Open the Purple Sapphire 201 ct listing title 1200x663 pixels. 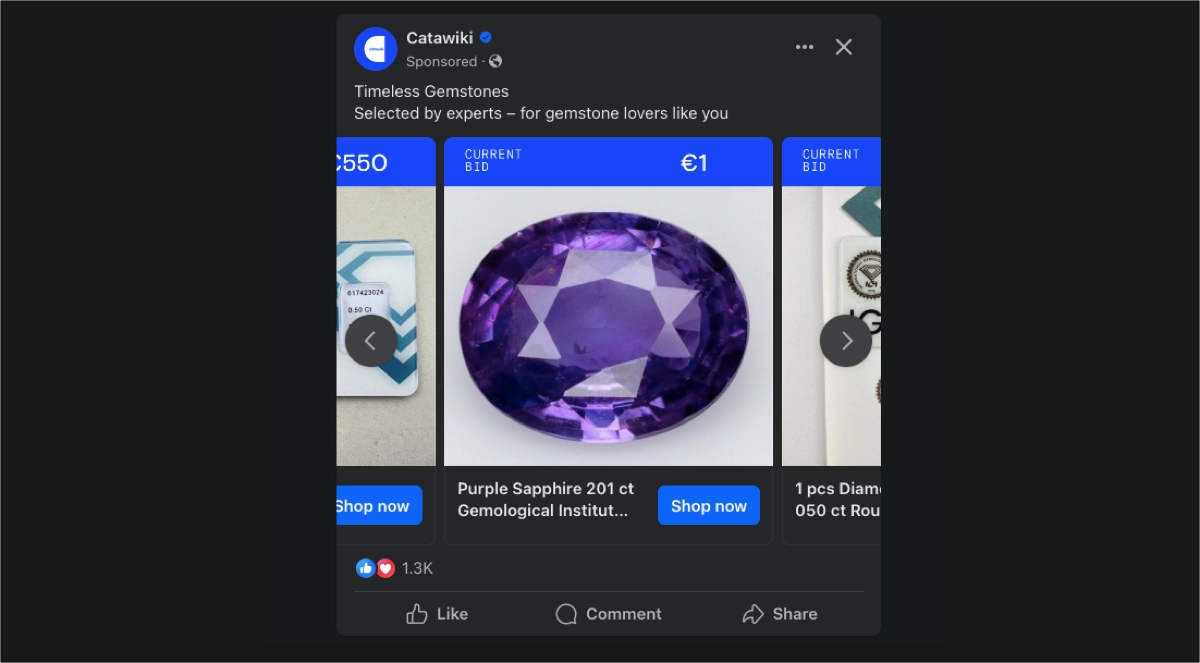[545, 499]
